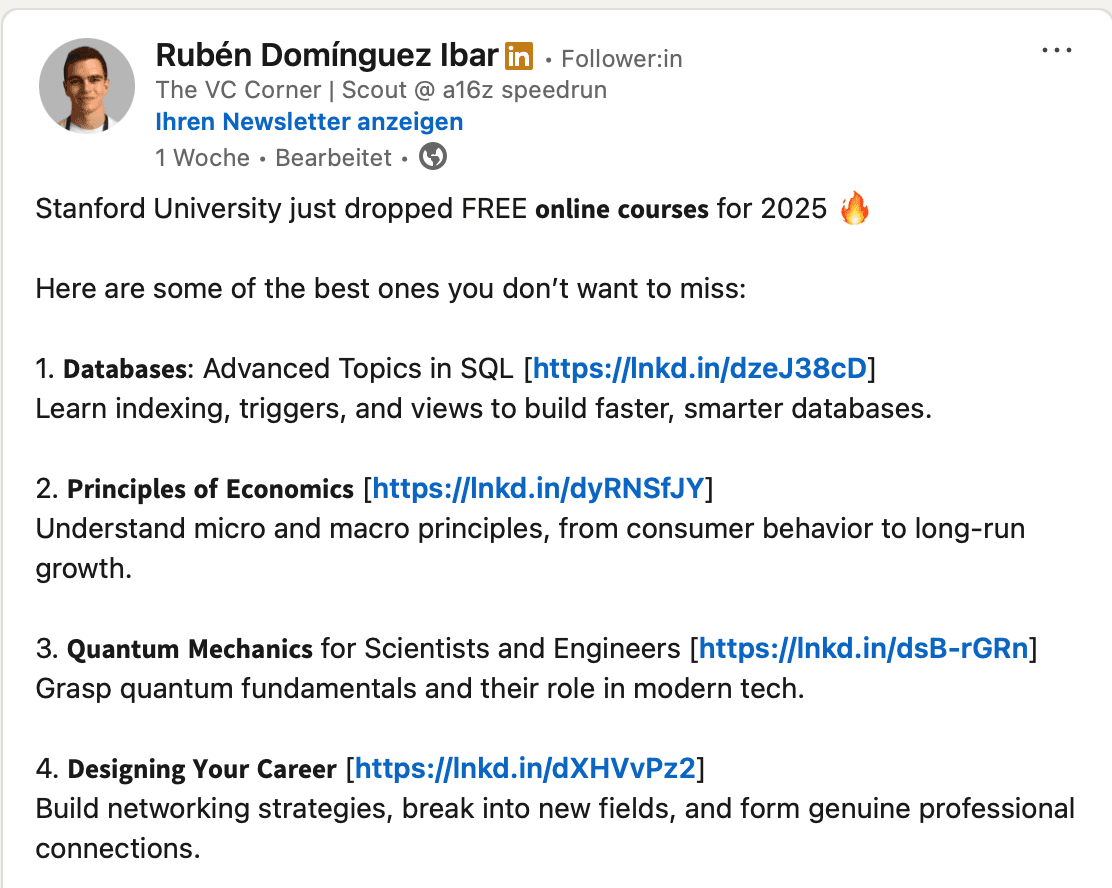Select the name Rubén Domínguez Ibar

point(325,56)
